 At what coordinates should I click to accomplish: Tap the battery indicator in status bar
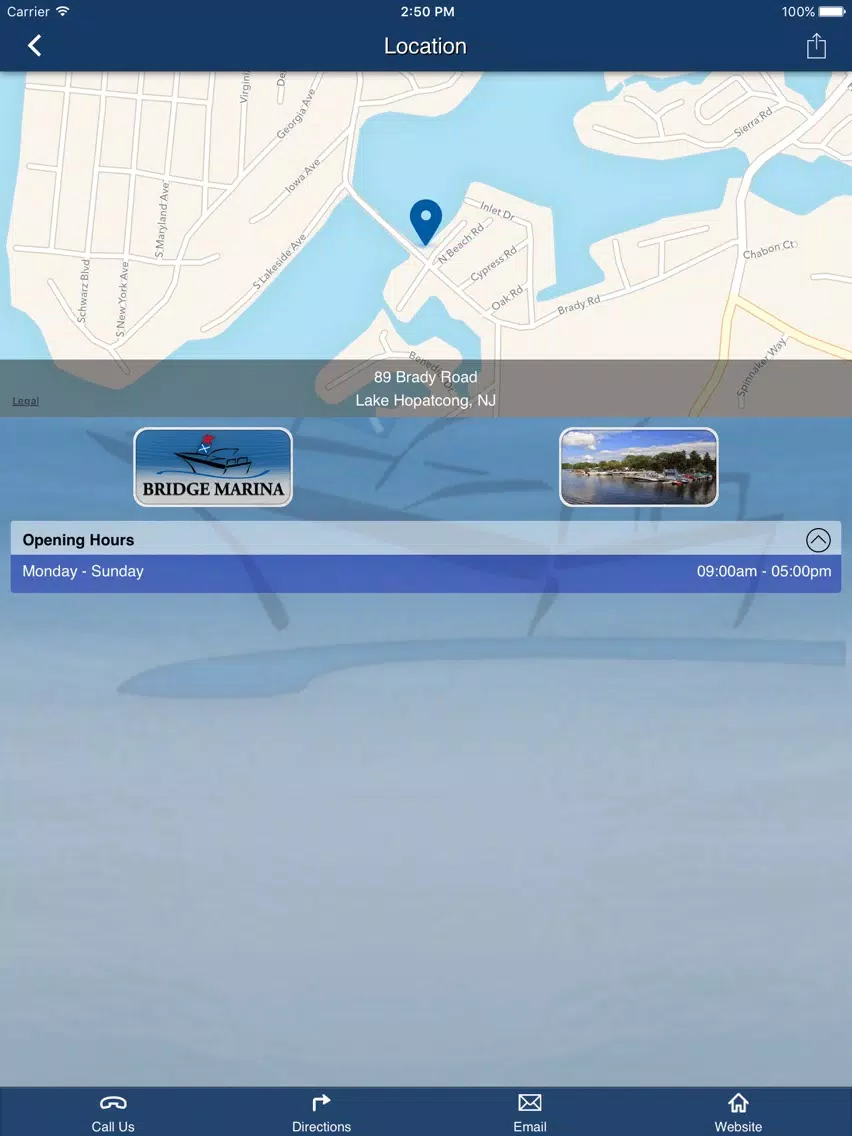click(832, 12)
